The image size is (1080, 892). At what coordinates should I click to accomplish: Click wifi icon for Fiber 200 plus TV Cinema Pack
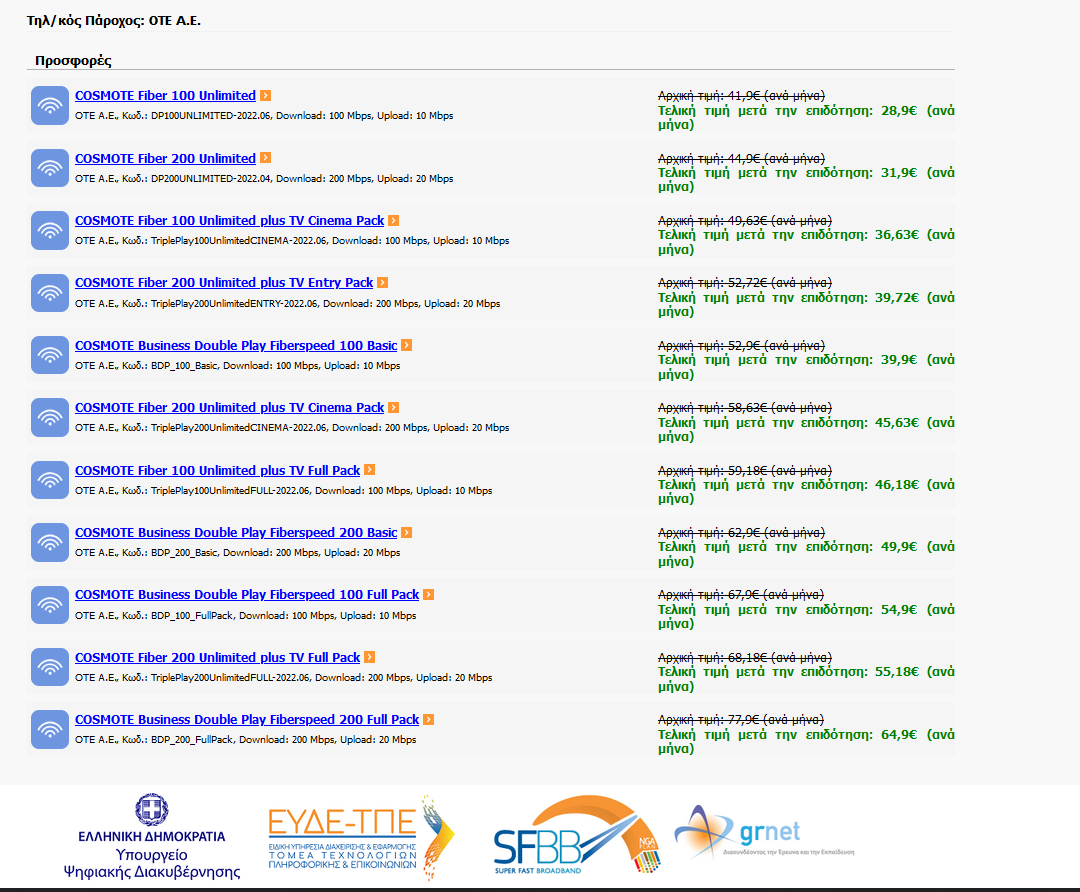point(50,417)
